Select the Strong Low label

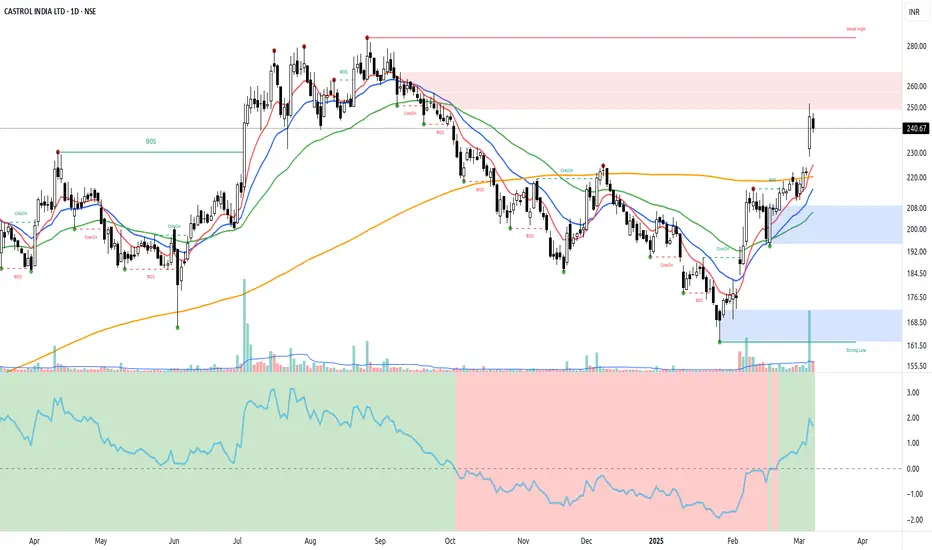point(856,350)
